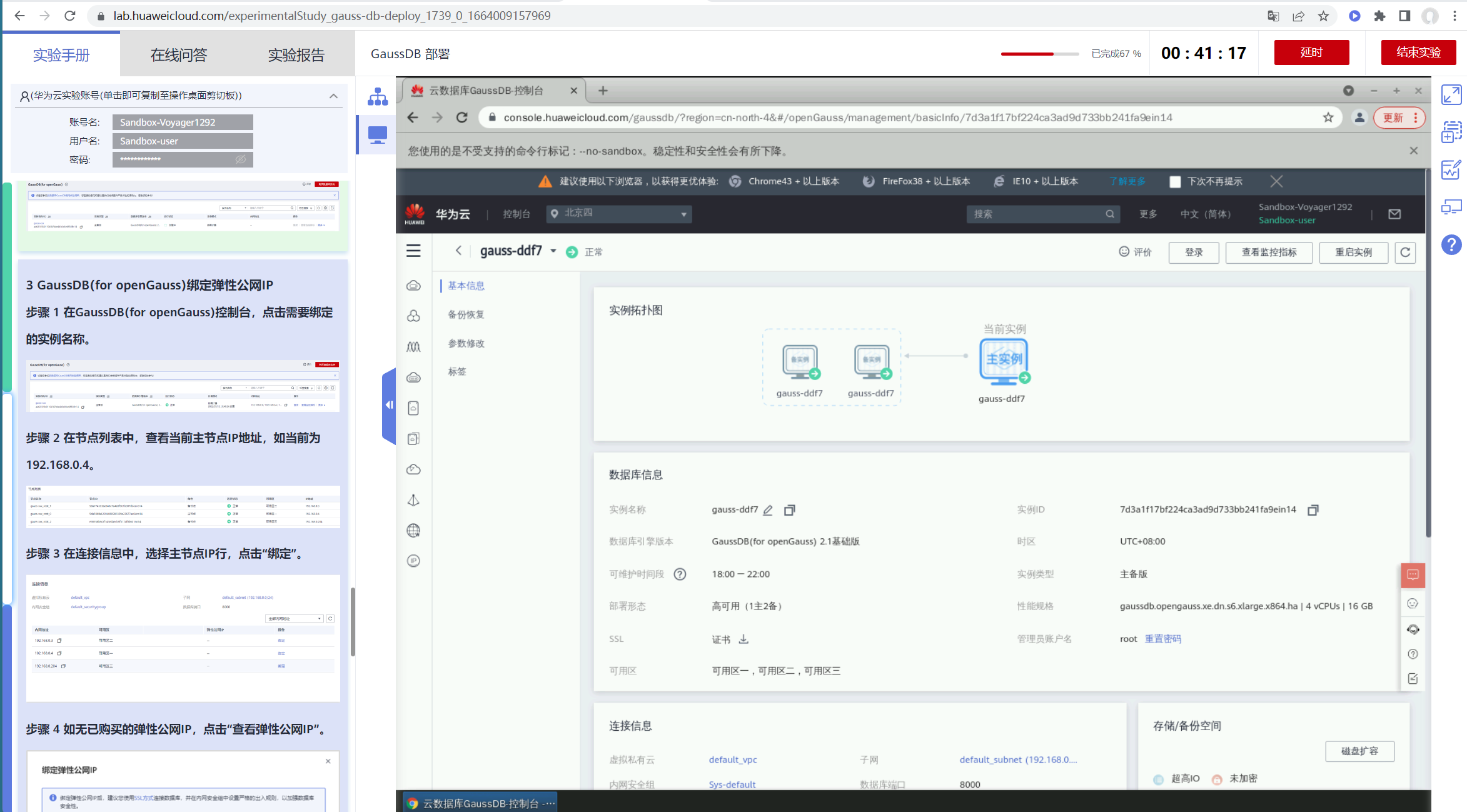The image size is (1467, 812).
Task: Click the fullscreen expand icon on right panel
Action: click(1451, 95)
